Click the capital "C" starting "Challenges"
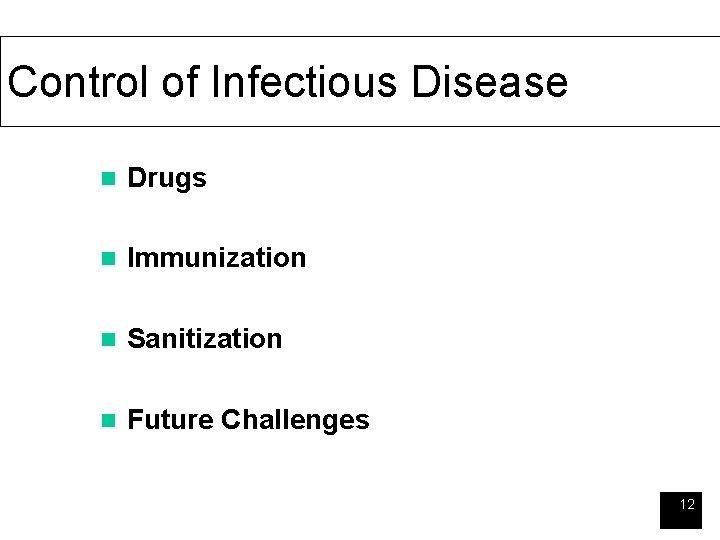720x540 pixels. point(229,420)
